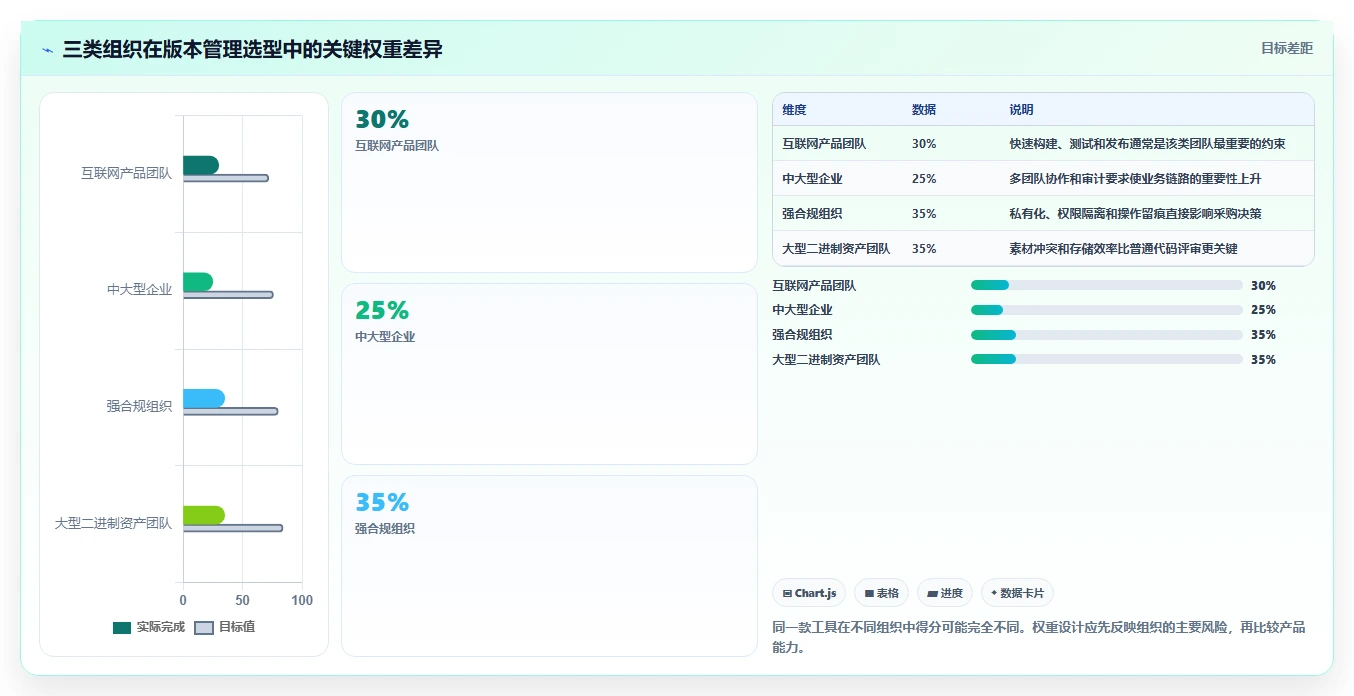The width and height of the screenshot is (1354, 696).
Task: Click description 素材冲突和存储效率比普通代码评审更关键
Action: click(x=1123, y=249)
